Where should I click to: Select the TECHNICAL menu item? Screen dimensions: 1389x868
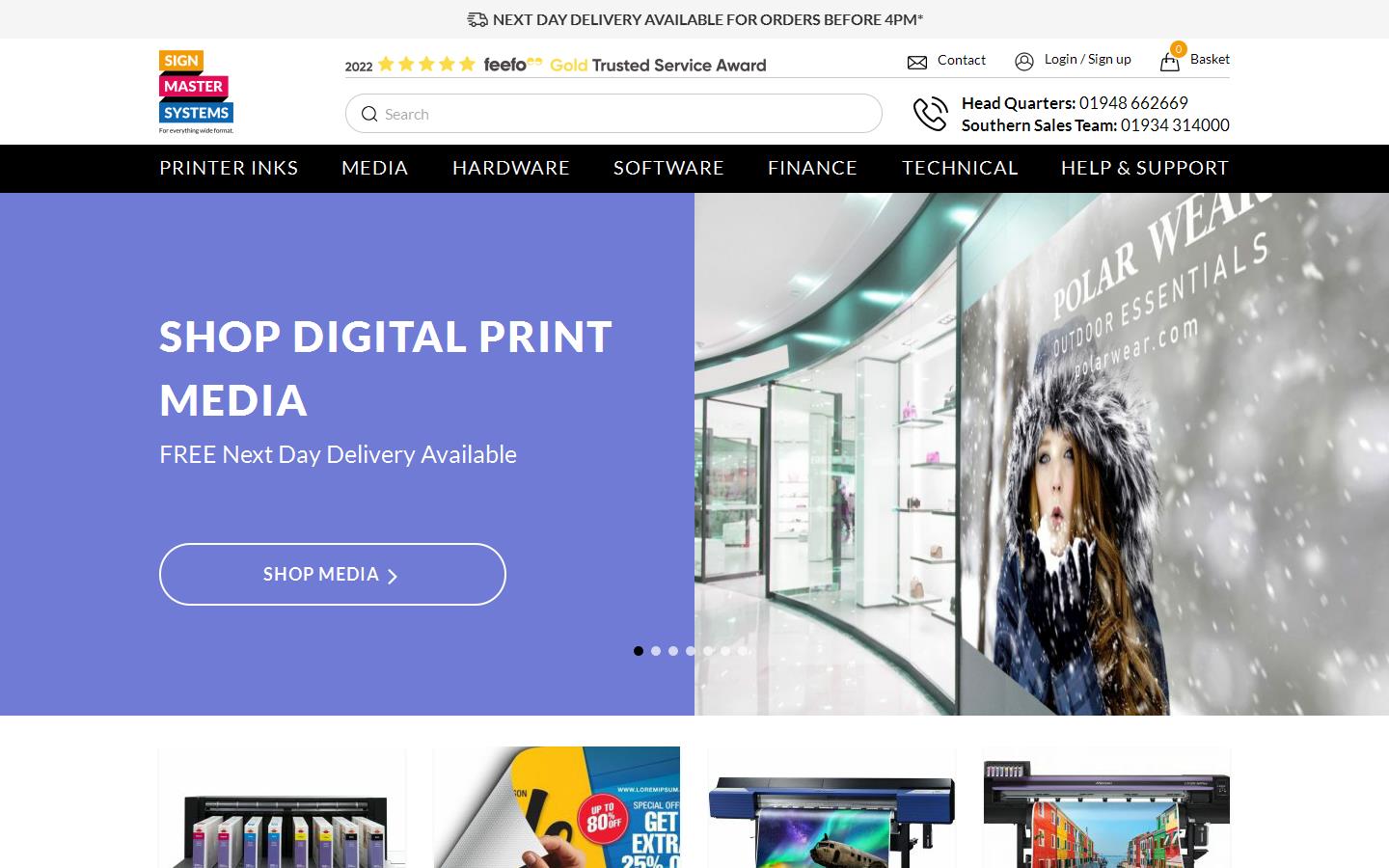pos(960,169)
